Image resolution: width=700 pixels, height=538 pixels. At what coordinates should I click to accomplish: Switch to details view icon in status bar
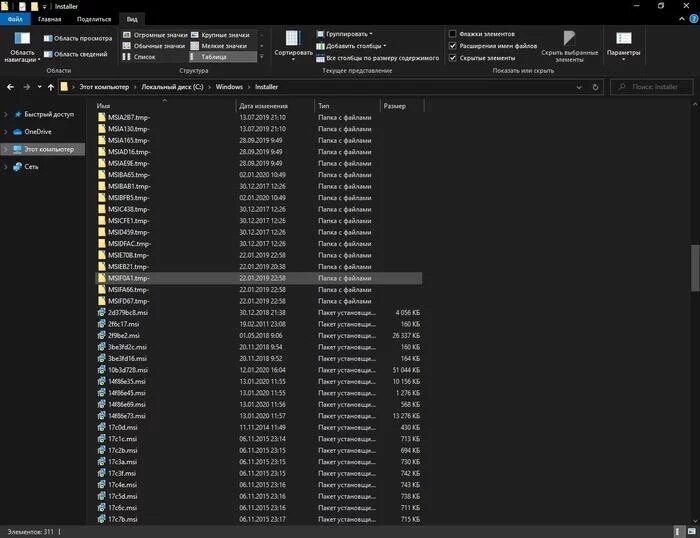coord(678,532)
